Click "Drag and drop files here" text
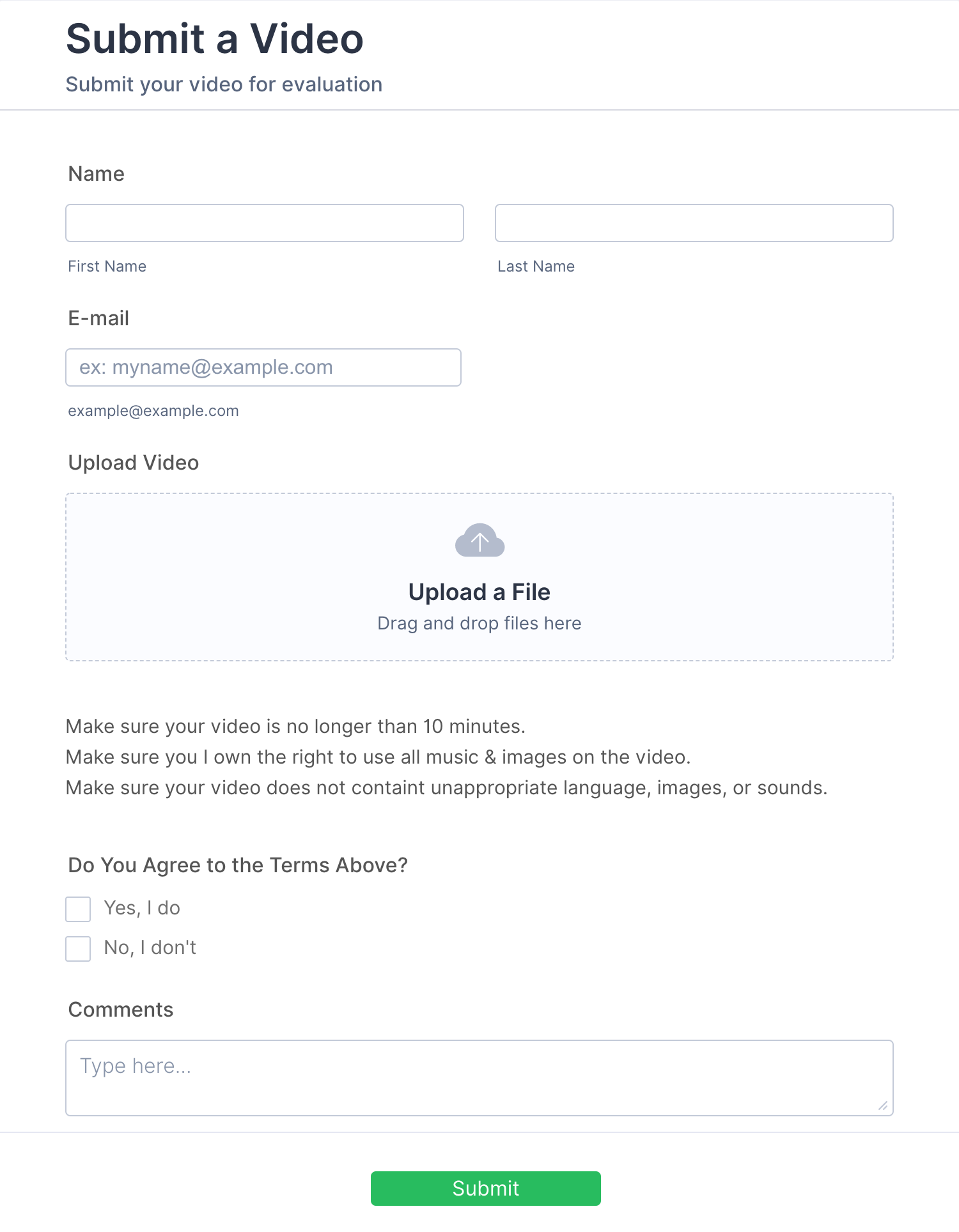 tap(479, 623)
